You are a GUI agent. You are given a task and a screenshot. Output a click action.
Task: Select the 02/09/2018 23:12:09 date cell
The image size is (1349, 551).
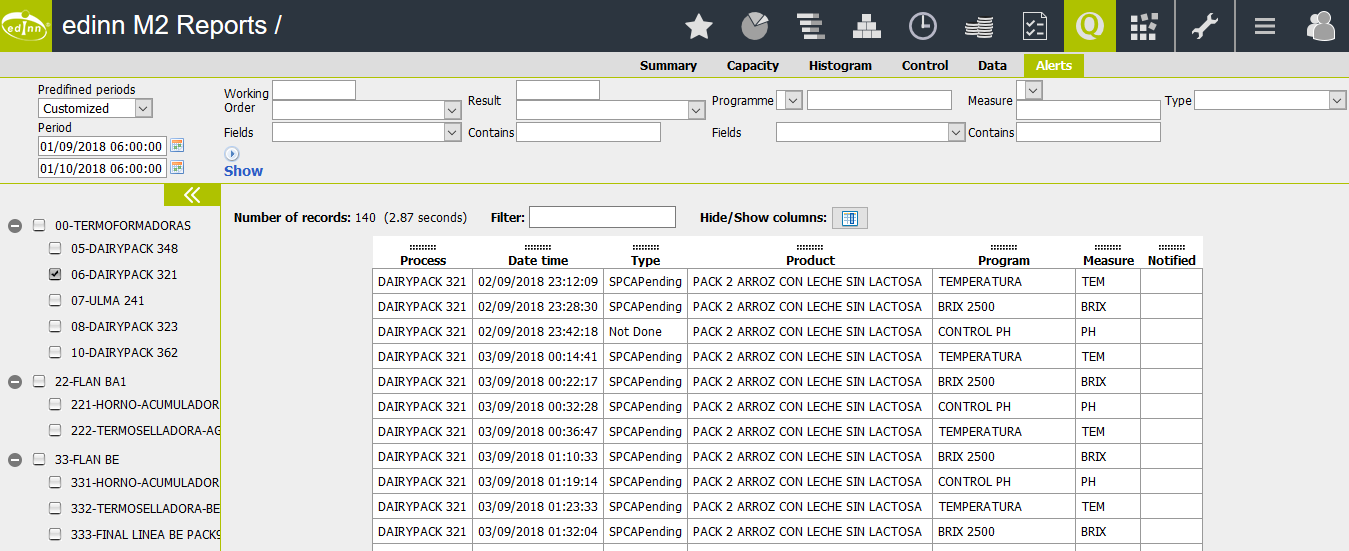coord(538,281)
